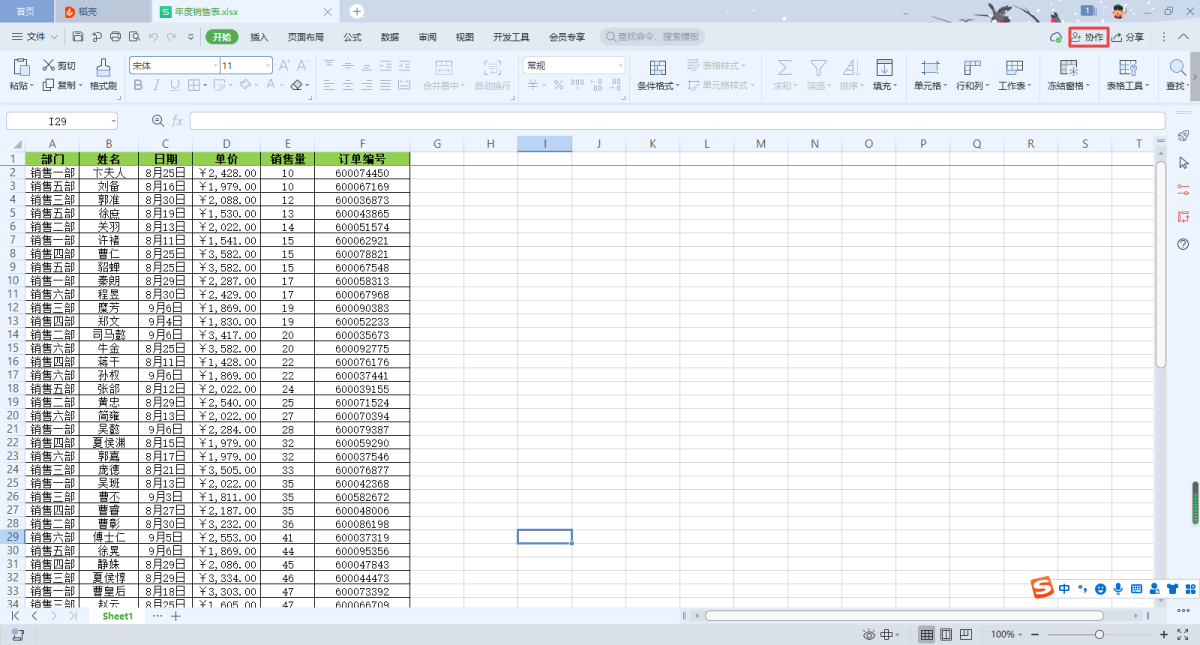Switch to page layout view in status bar
This screenshot has height=645, width=1200.
(x=946, y=635)
